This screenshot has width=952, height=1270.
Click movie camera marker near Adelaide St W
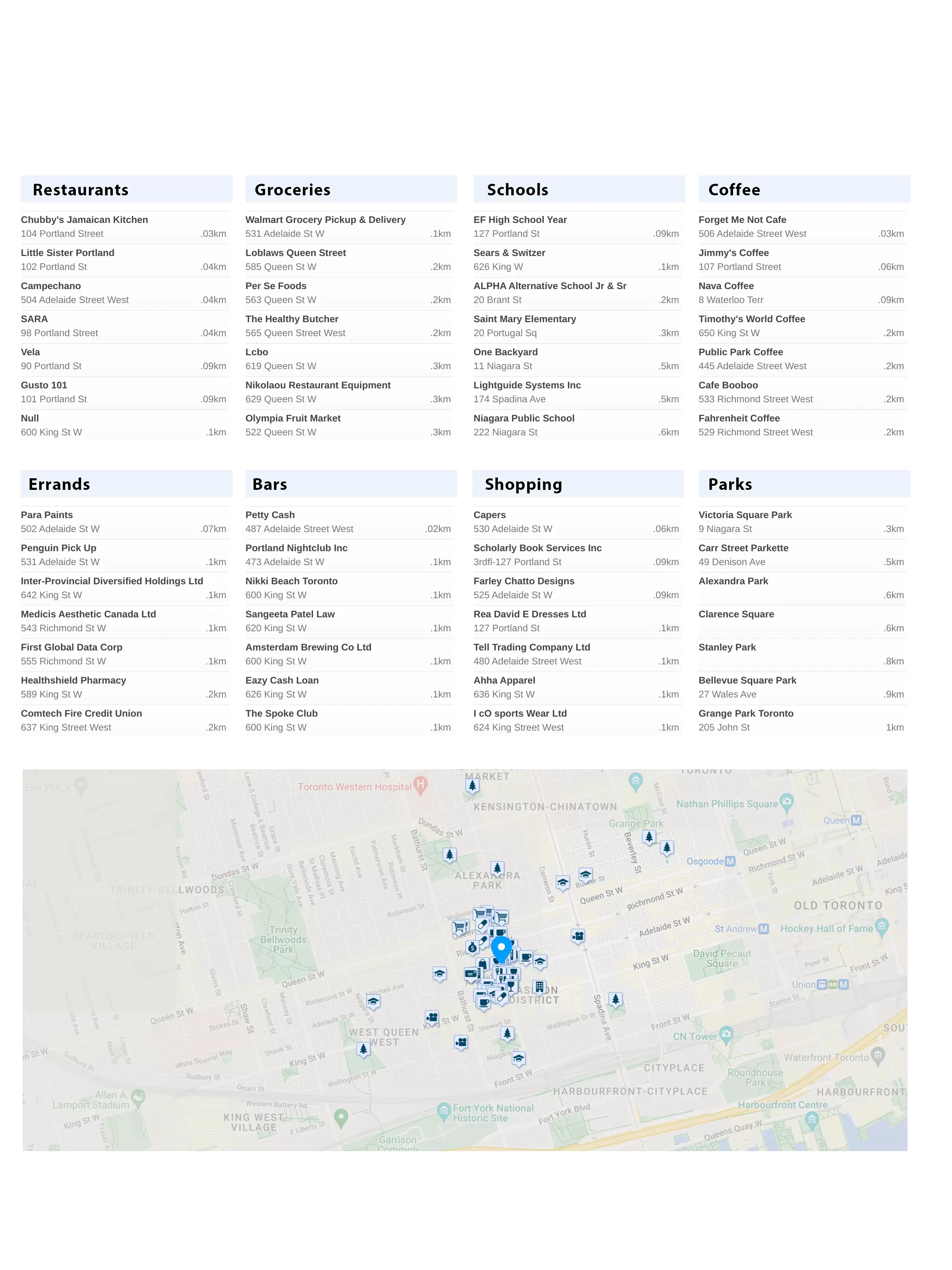[578, 936]
